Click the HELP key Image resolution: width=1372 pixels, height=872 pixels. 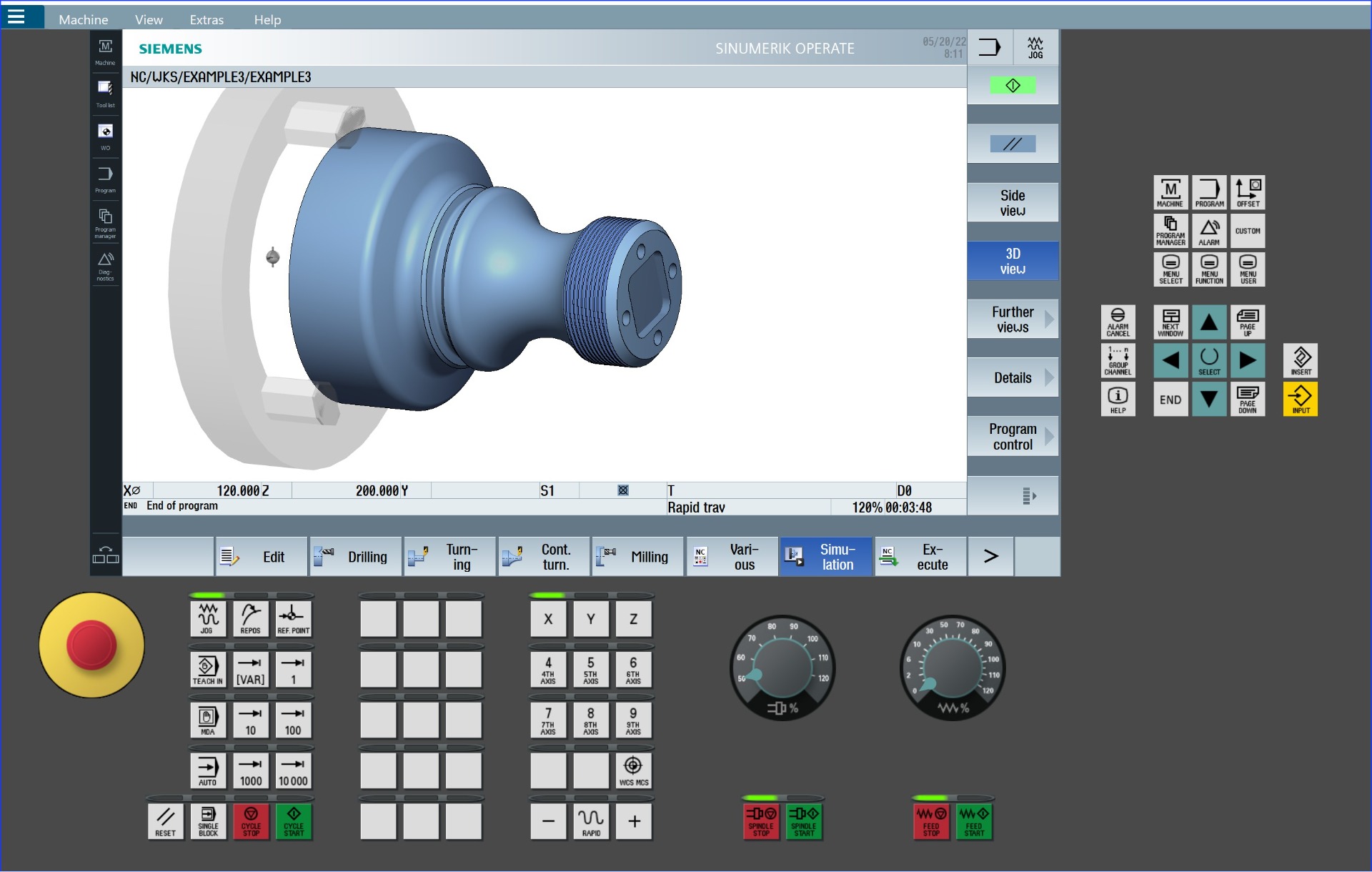pos(1118,399)
